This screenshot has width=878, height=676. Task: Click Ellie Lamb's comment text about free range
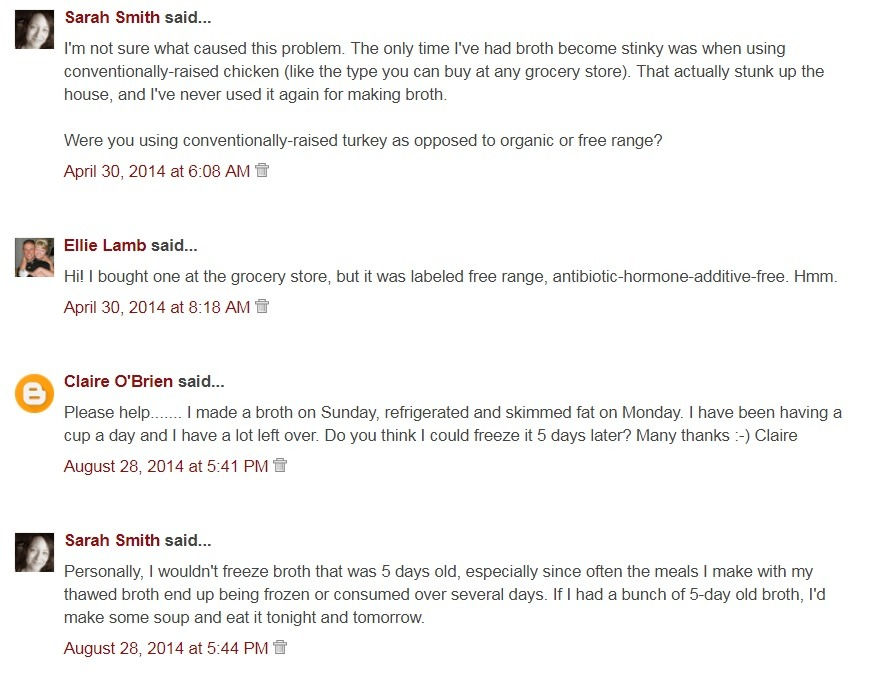450,277
